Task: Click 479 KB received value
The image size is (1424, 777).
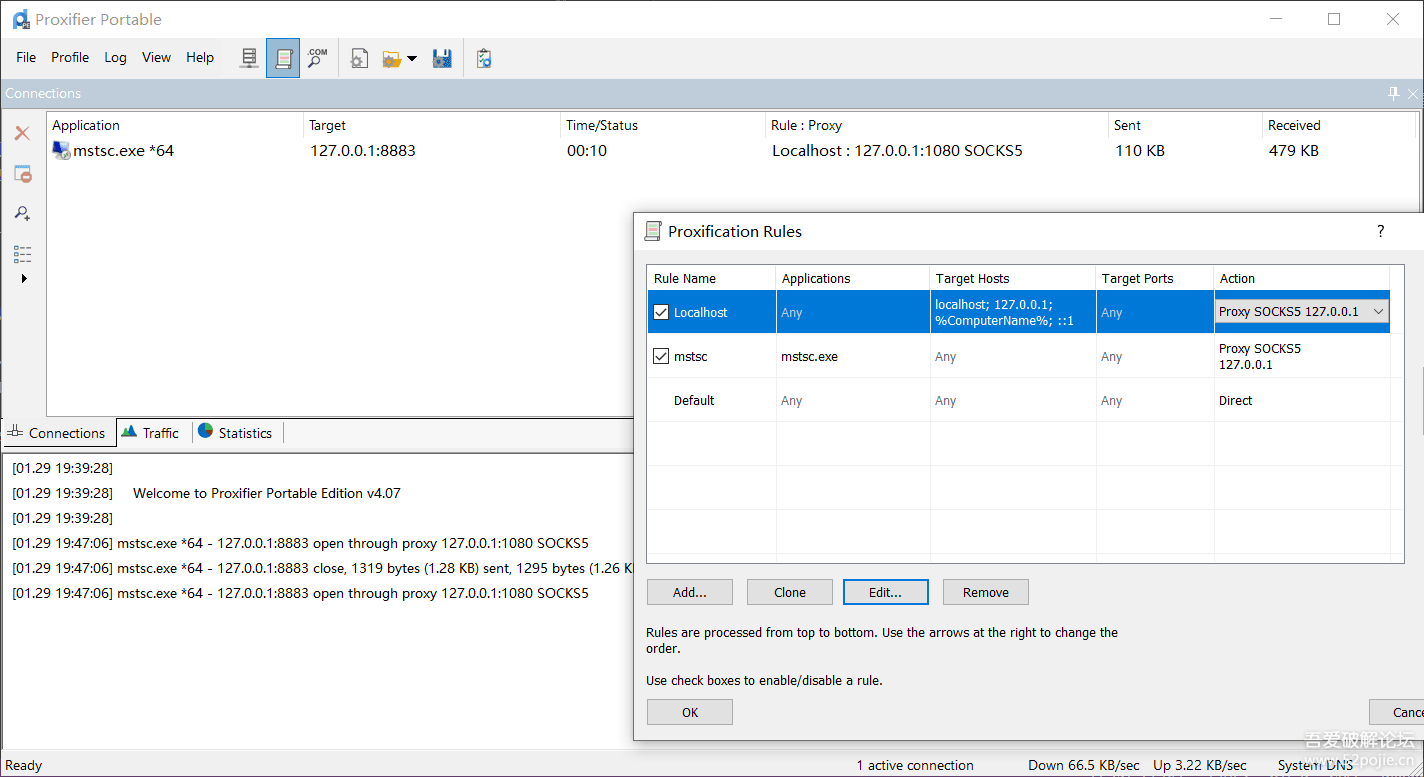Action: [1294, 151]
